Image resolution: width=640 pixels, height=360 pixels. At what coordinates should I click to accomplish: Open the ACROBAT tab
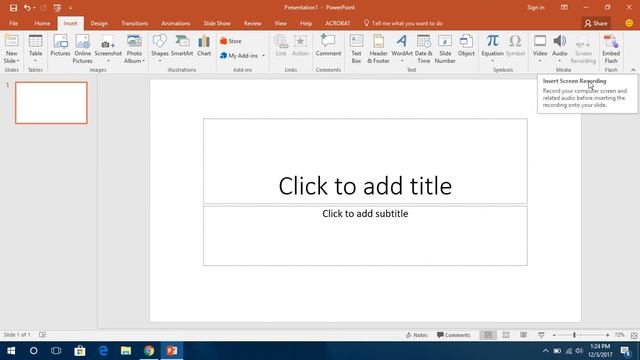click(x=338, y=23)
